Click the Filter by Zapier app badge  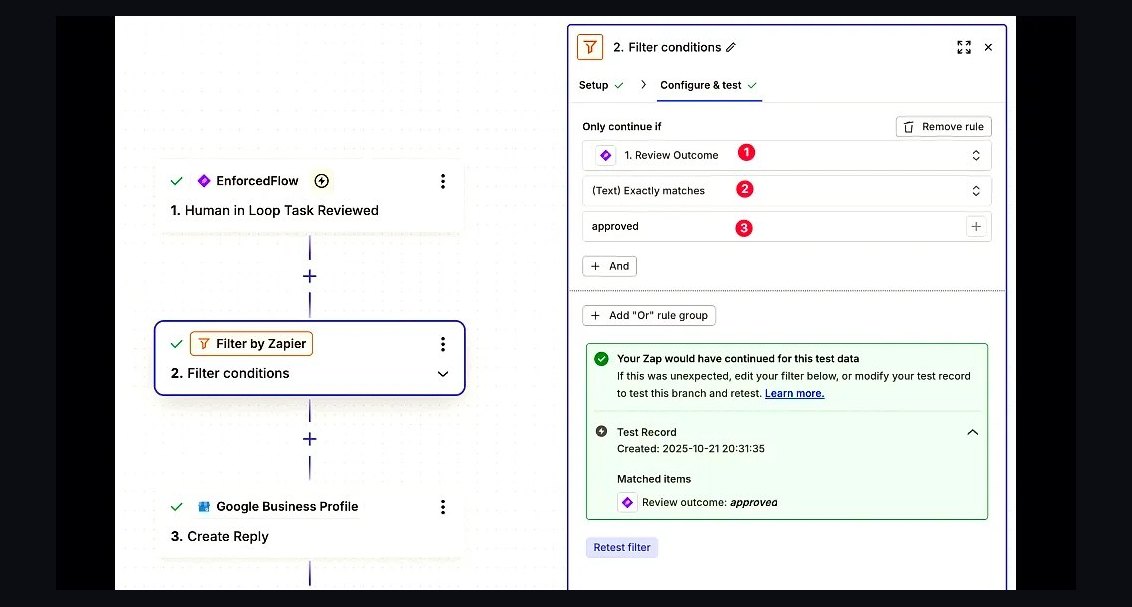click(251, 344)
